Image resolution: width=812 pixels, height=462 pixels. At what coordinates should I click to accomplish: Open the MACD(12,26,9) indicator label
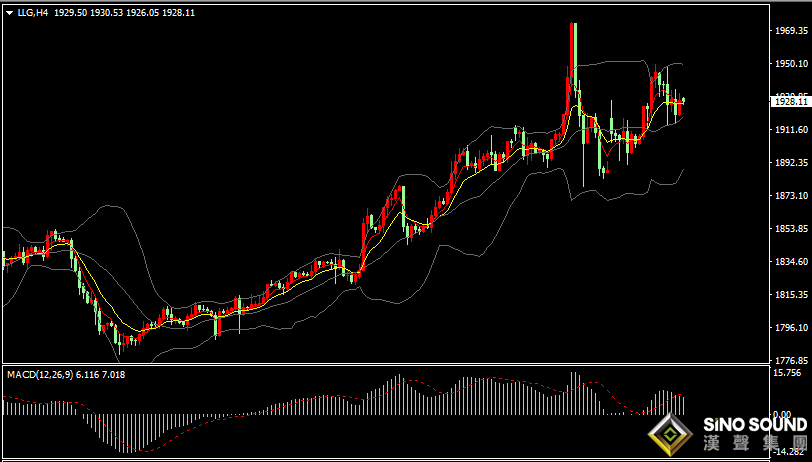tap(40, 374)
